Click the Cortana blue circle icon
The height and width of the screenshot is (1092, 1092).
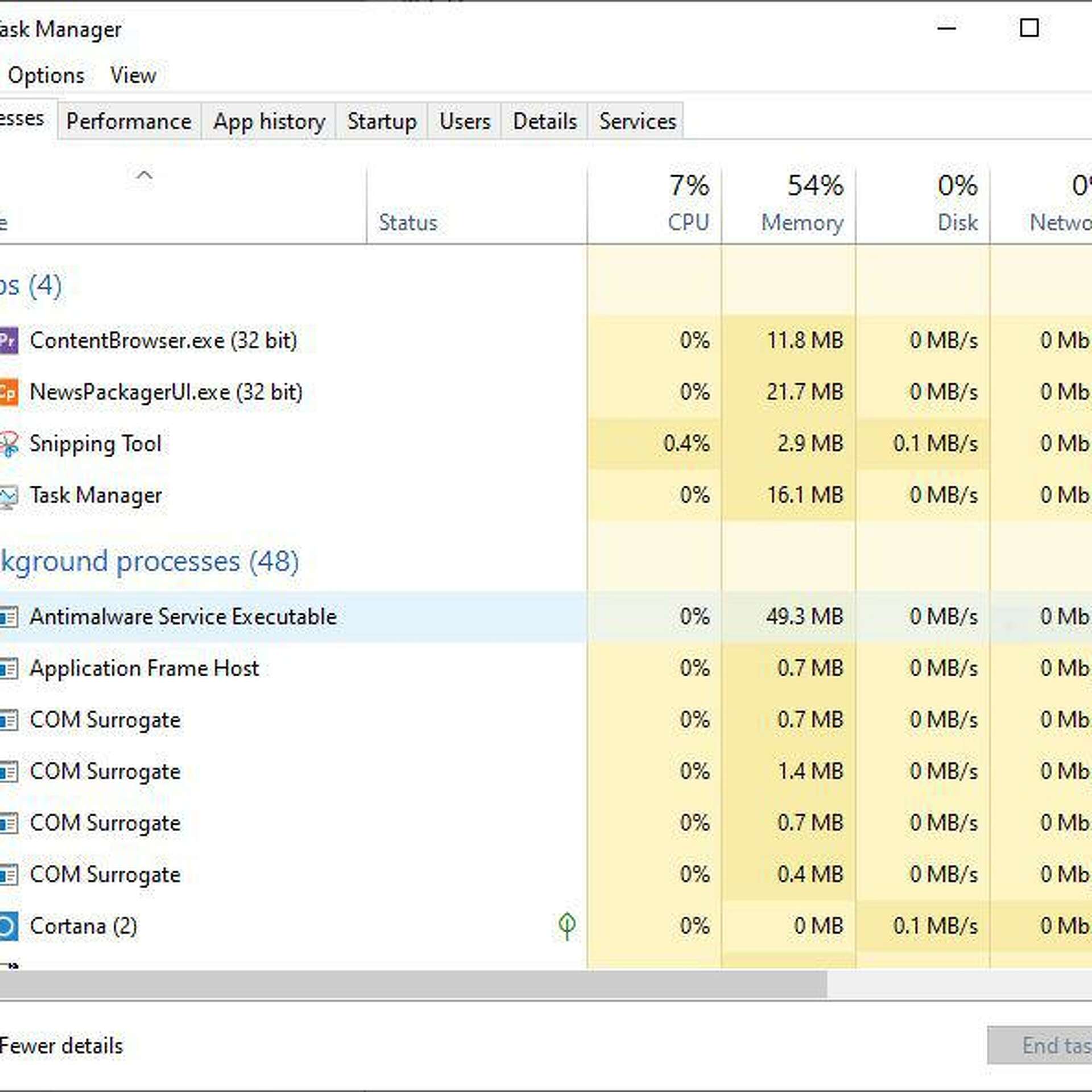point(8,926)
